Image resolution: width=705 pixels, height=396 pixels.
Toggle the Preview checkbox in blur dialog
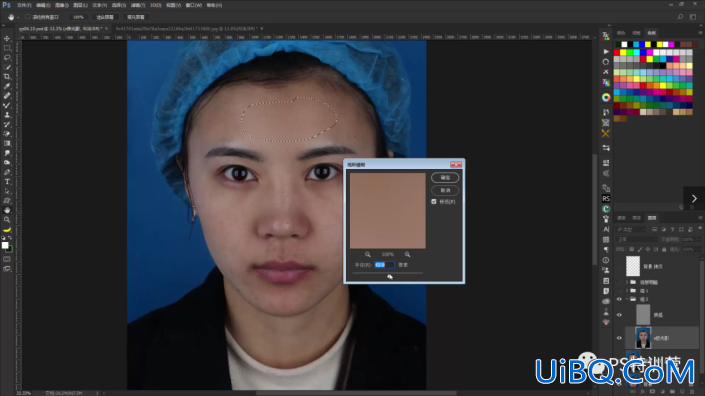click(434, 202)
